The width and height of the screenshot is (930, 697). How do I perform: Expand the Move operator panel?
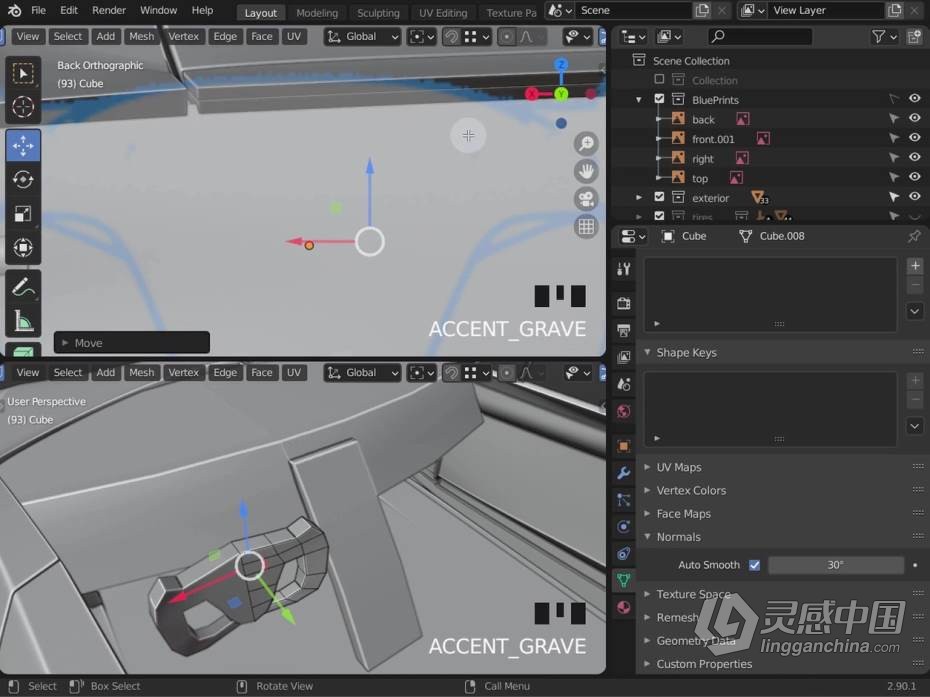(x=65, y=343)
